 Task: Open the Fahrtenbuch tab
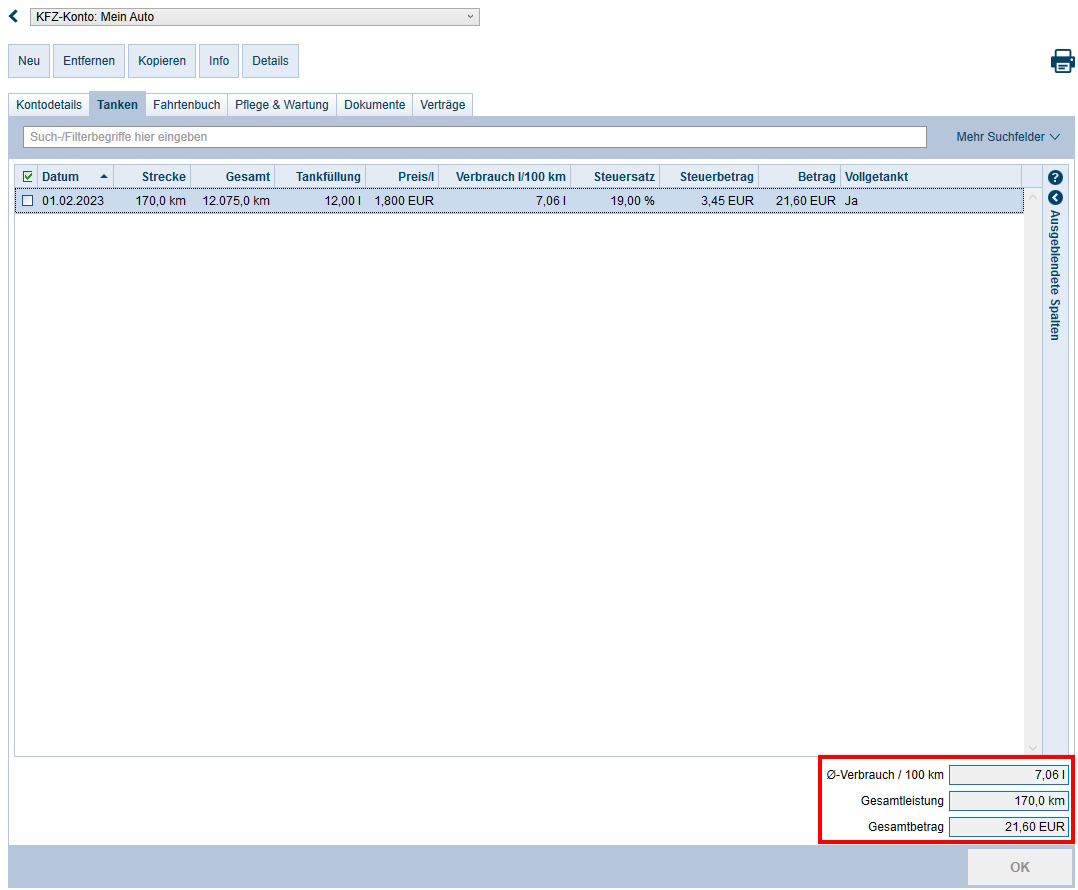point(186,104)
